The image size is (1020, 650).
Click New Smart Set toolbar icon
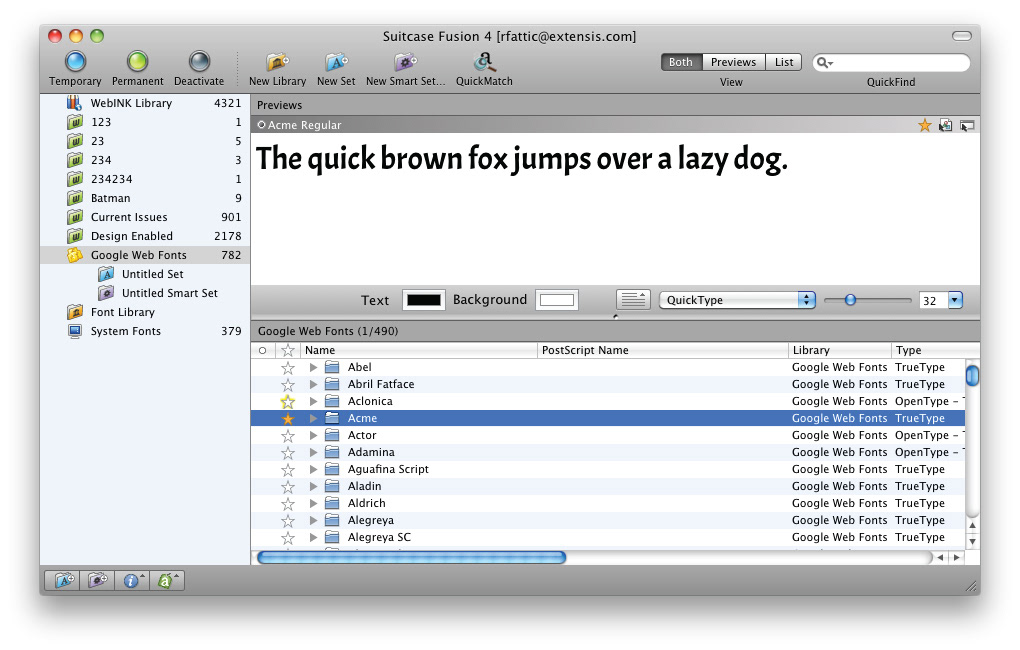pyautogui.click(x=405, y=62)
